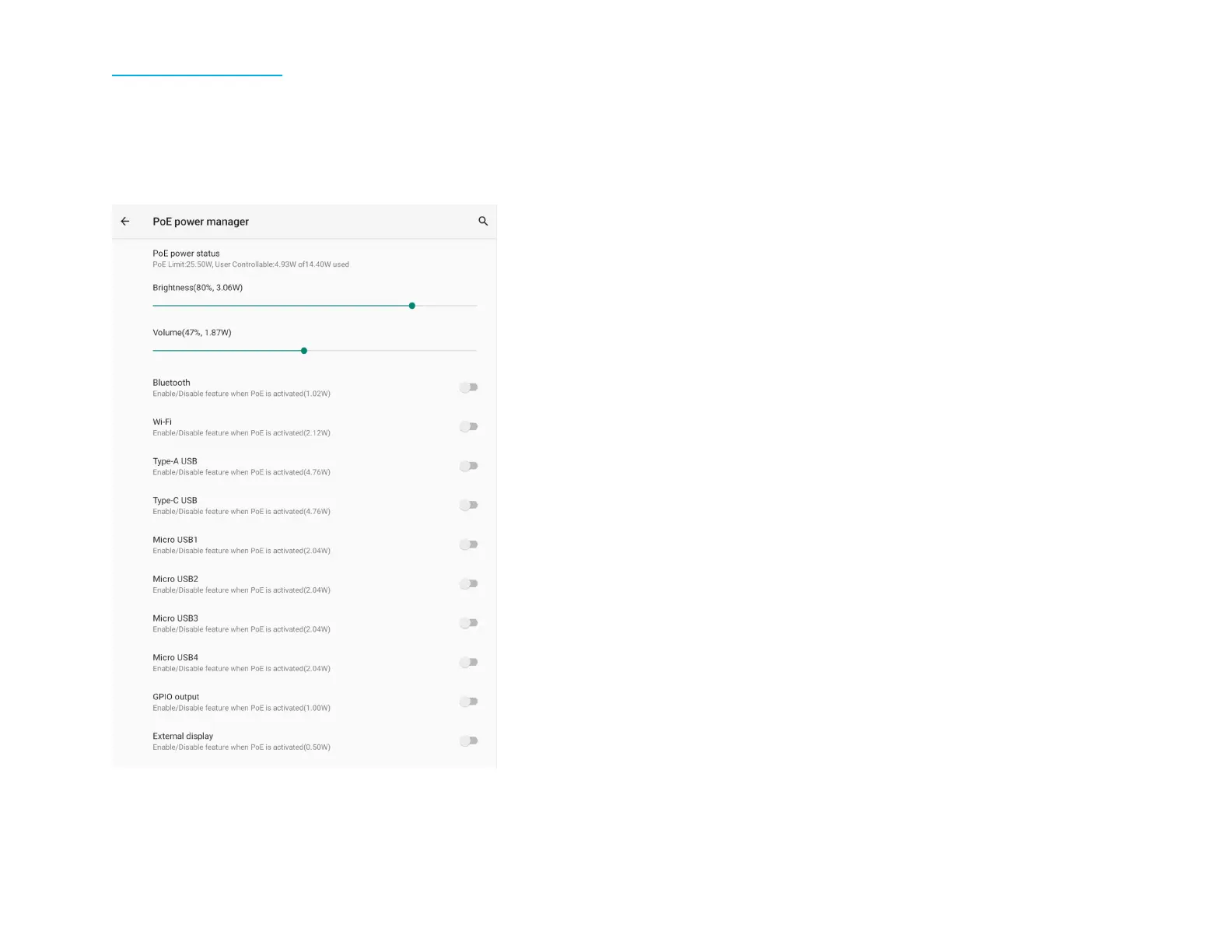Turn on Type-A USB switch
1232x952 pixels.
tap(468, 466)
